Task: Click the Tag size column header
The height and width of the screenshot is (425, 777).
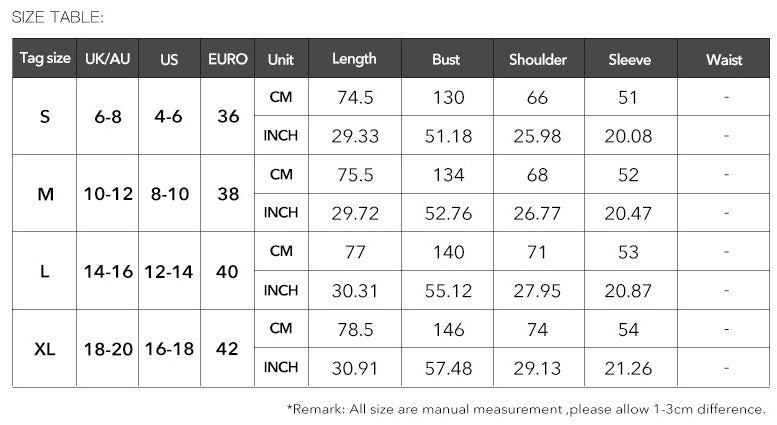Action: pos(45,58)
